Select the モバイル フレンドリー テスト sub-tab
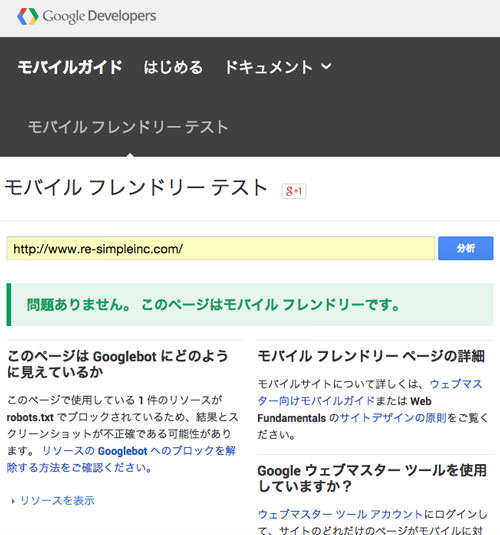This screenshot has width=500, height=535. (128, 127)
